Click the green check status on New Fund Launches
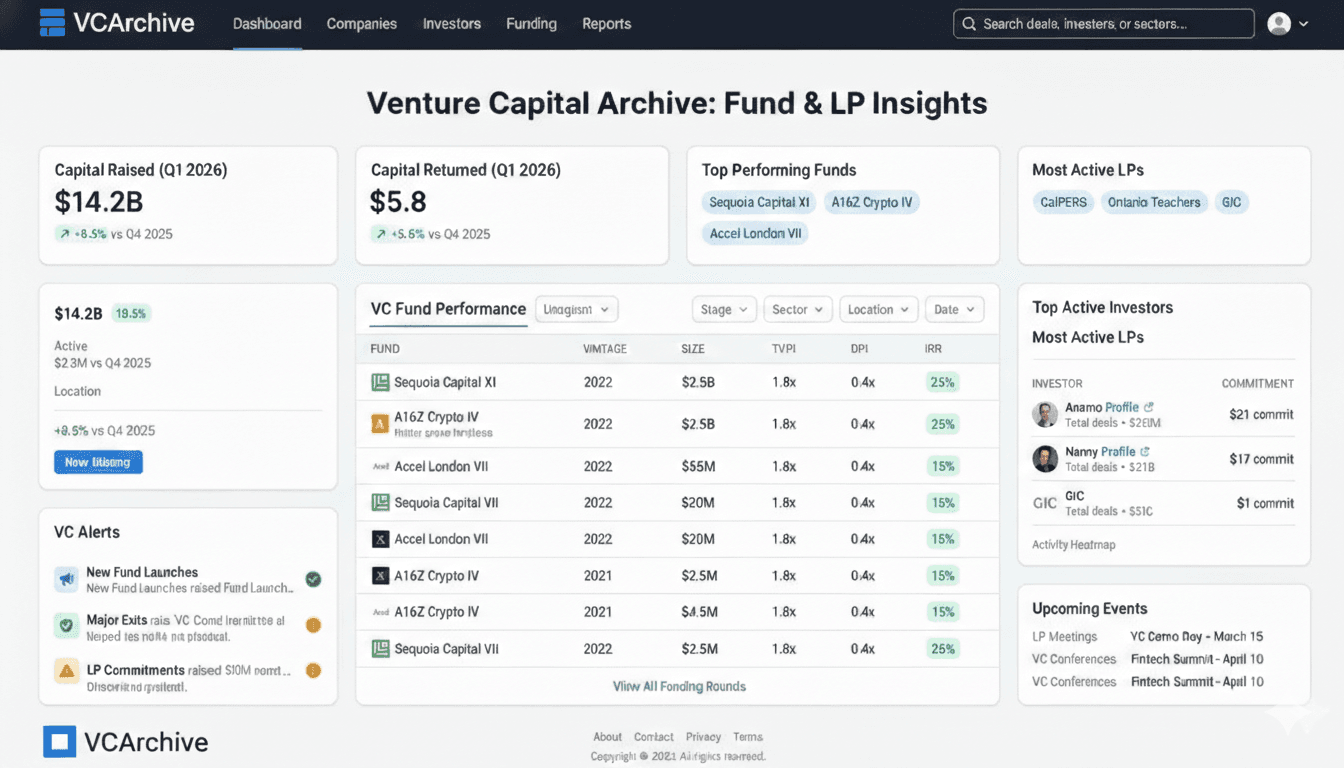The height and width of the screenshot is (768, 1344). pyautogui.click(x=313, y=579)
